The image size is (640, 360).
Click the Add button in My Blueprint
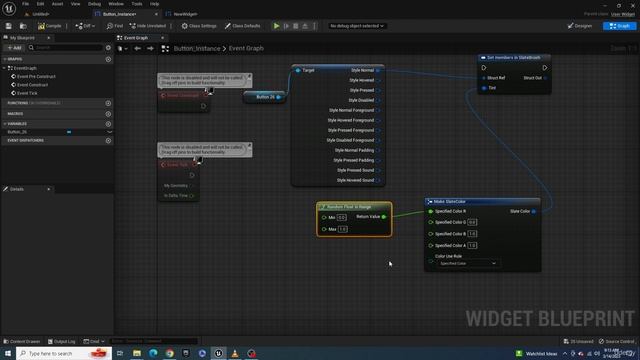[14, 48]
